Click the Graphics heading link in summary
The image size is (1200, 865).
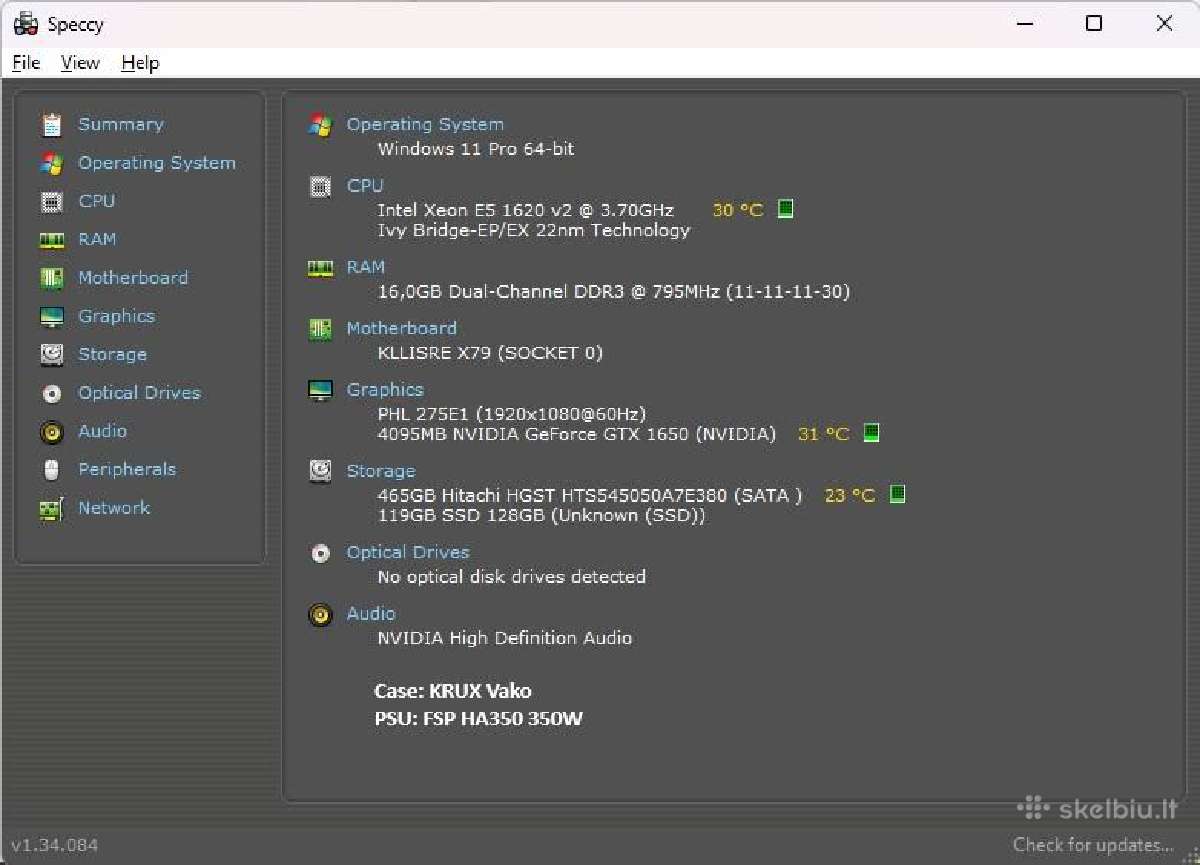[385, 390]
